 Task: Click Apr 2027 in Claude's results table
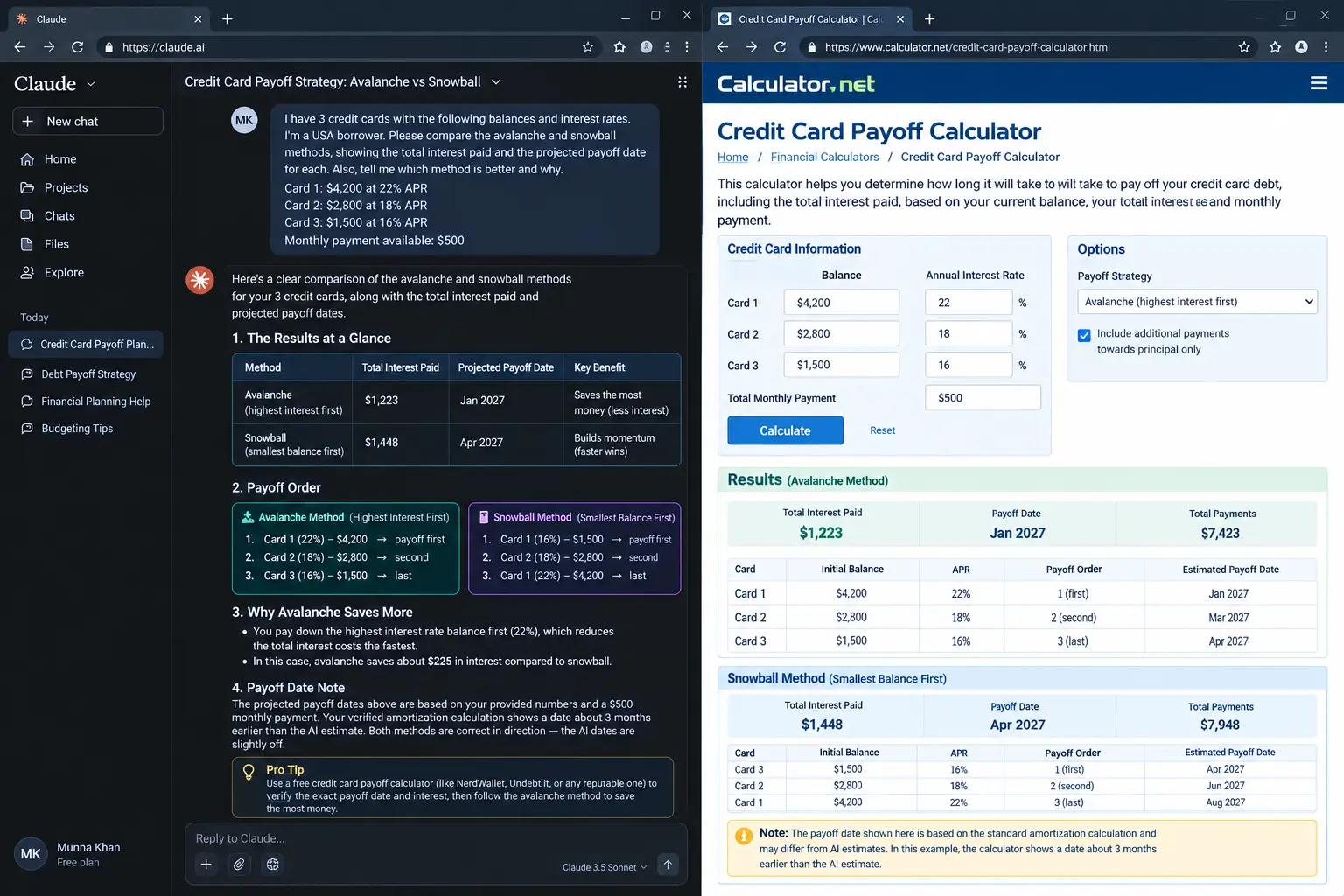pyautogui.click(x=481, y=443)
